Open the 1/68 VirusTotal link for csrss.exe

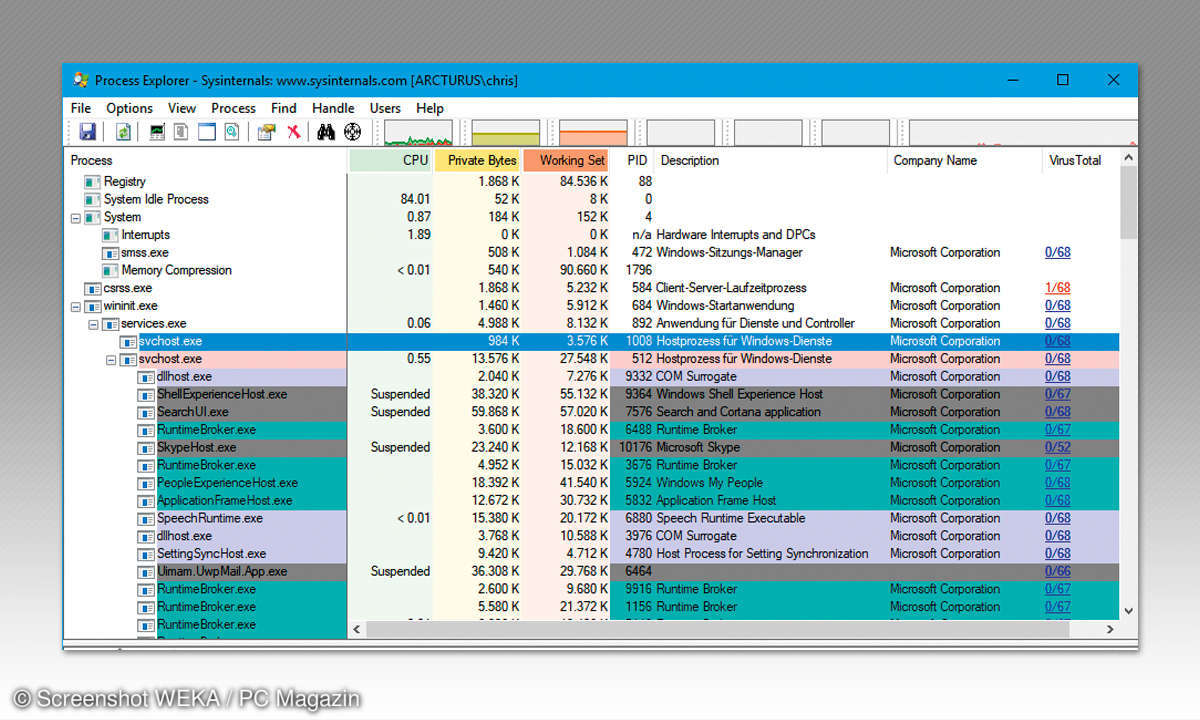click(x=1057, y=288)
